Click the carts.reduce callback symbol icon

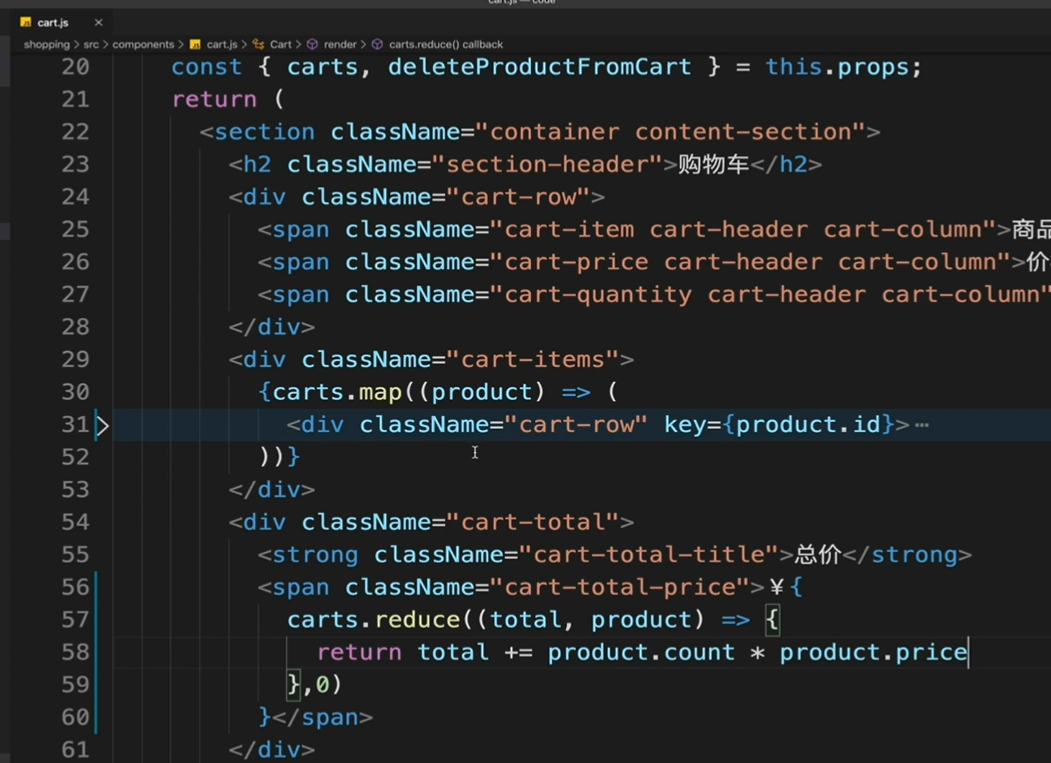click(x=377, y=44)
